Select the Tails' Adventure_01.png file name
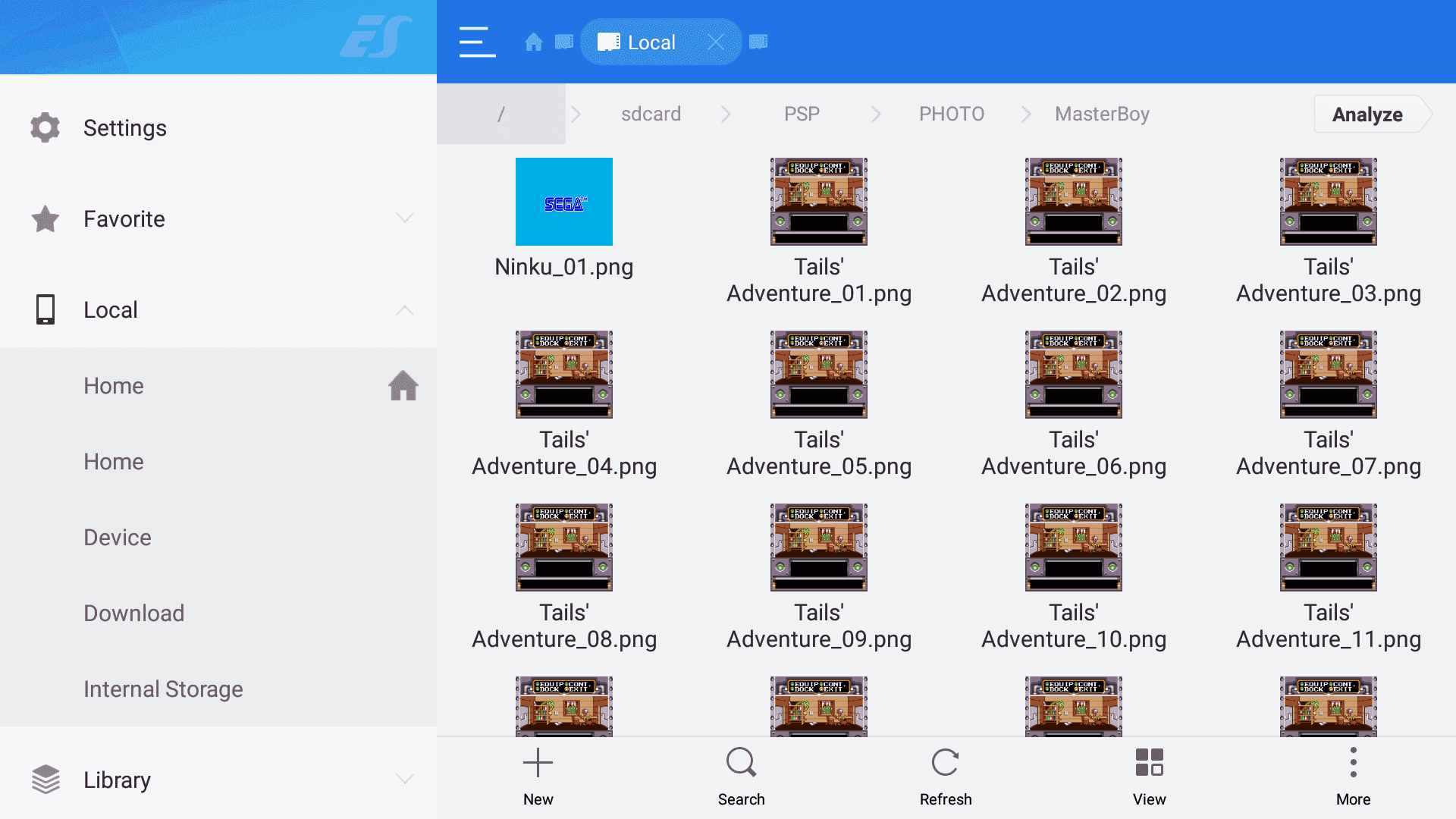This screenshot has height=819, width=1456. (x=819, y=280)
